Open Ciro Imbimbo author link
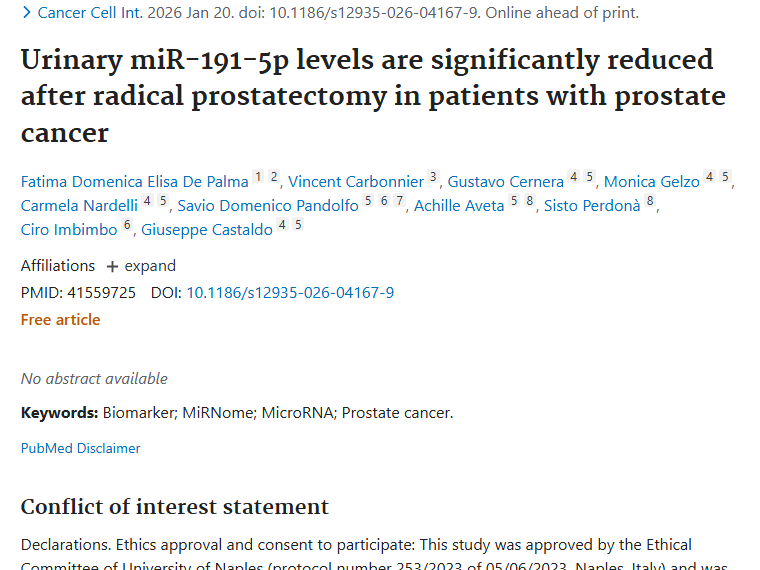Image resolution: width=760 pixels, height=570 pixels. click(68, 230)
